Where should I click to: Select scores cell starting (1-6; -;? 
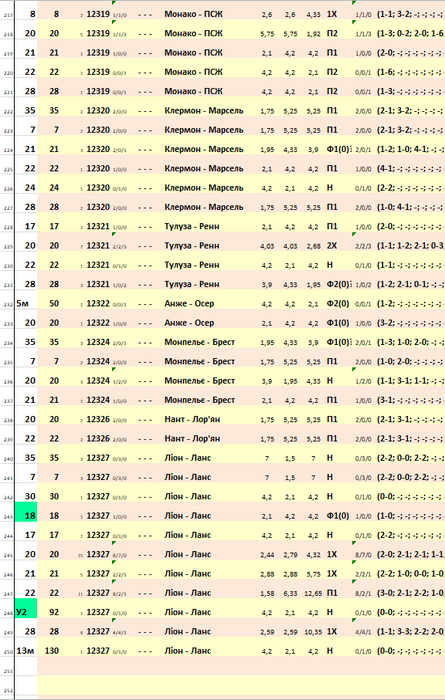click(x=411, y=72)
